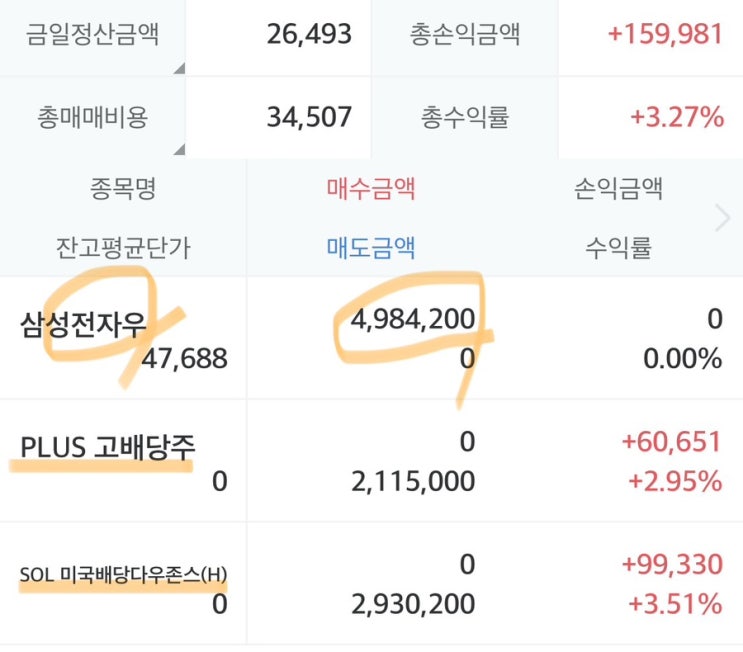Click the 종목명 column header
743x652 pixels.
[x=123, y=187]
